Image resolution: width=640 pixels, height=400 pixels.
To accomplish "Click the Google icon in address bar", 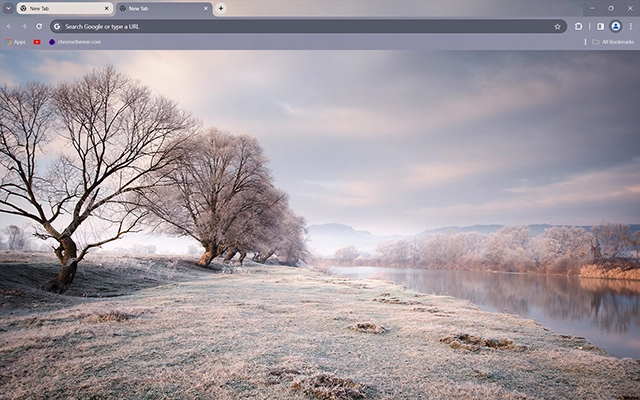I will [x=57, y=27].
